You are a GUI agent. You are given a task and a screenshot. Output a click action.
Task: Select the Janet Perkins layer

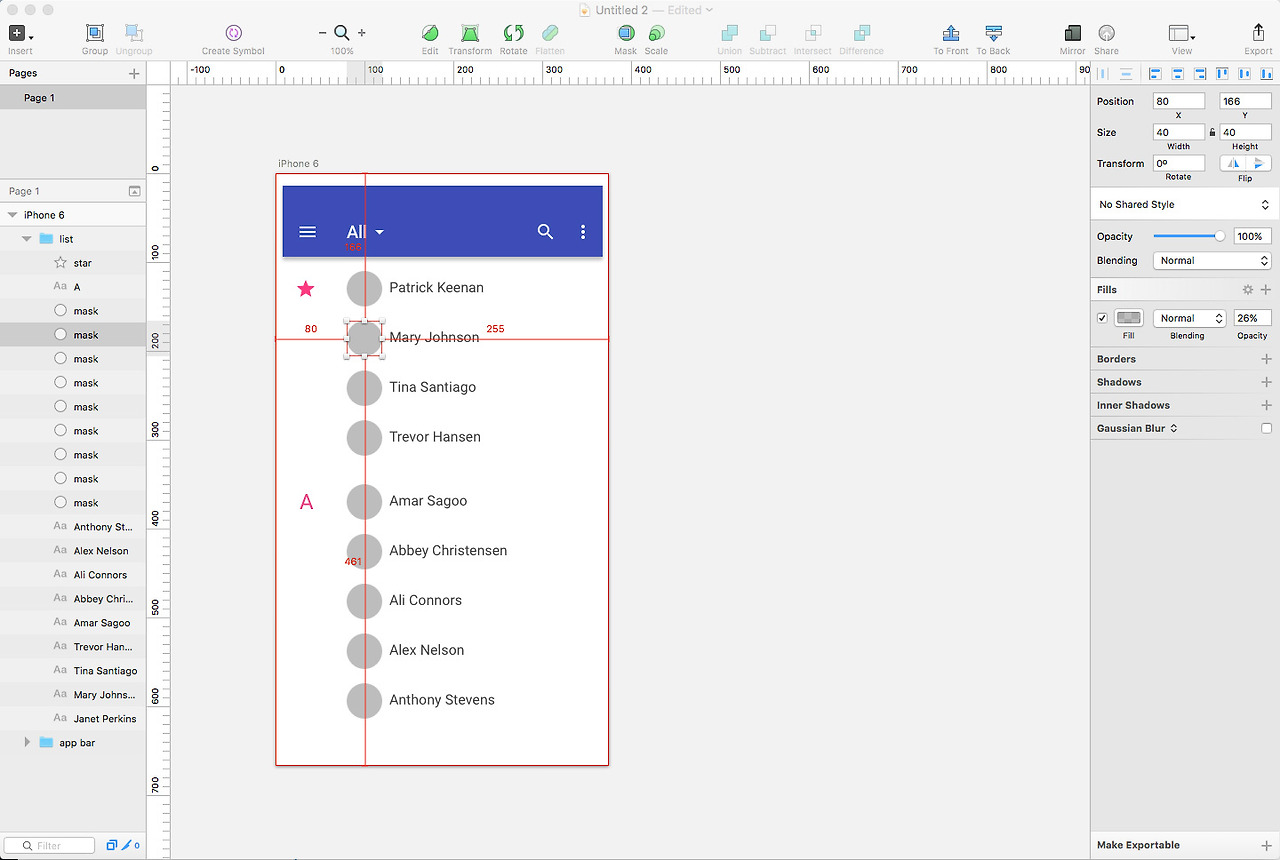73,719
